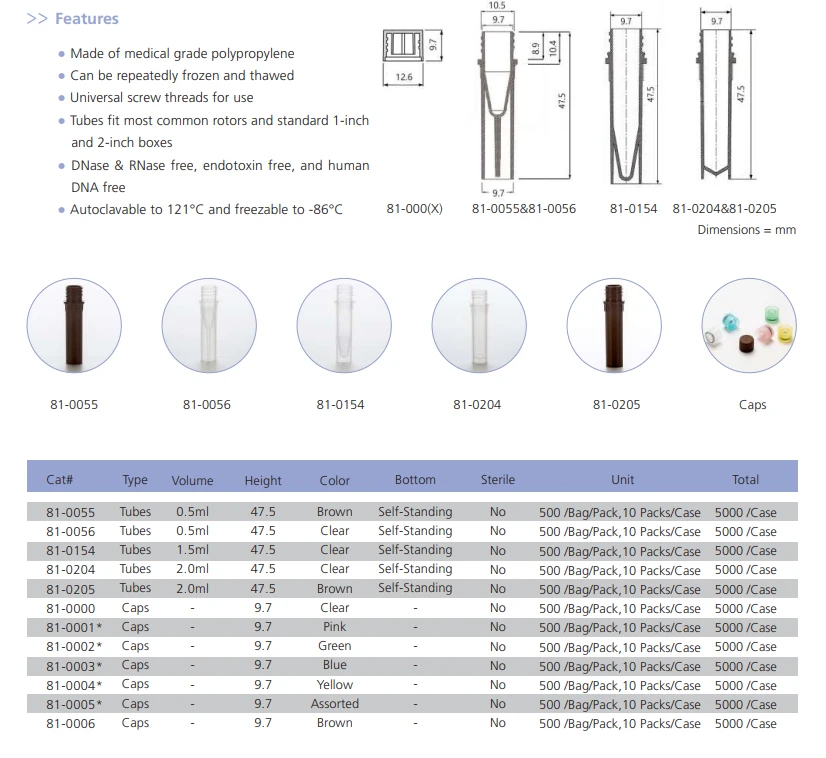The height and width of the screenshot is (758, 826).
Task: Click the '81-0000' table cell
Action: tap(71, 608)
